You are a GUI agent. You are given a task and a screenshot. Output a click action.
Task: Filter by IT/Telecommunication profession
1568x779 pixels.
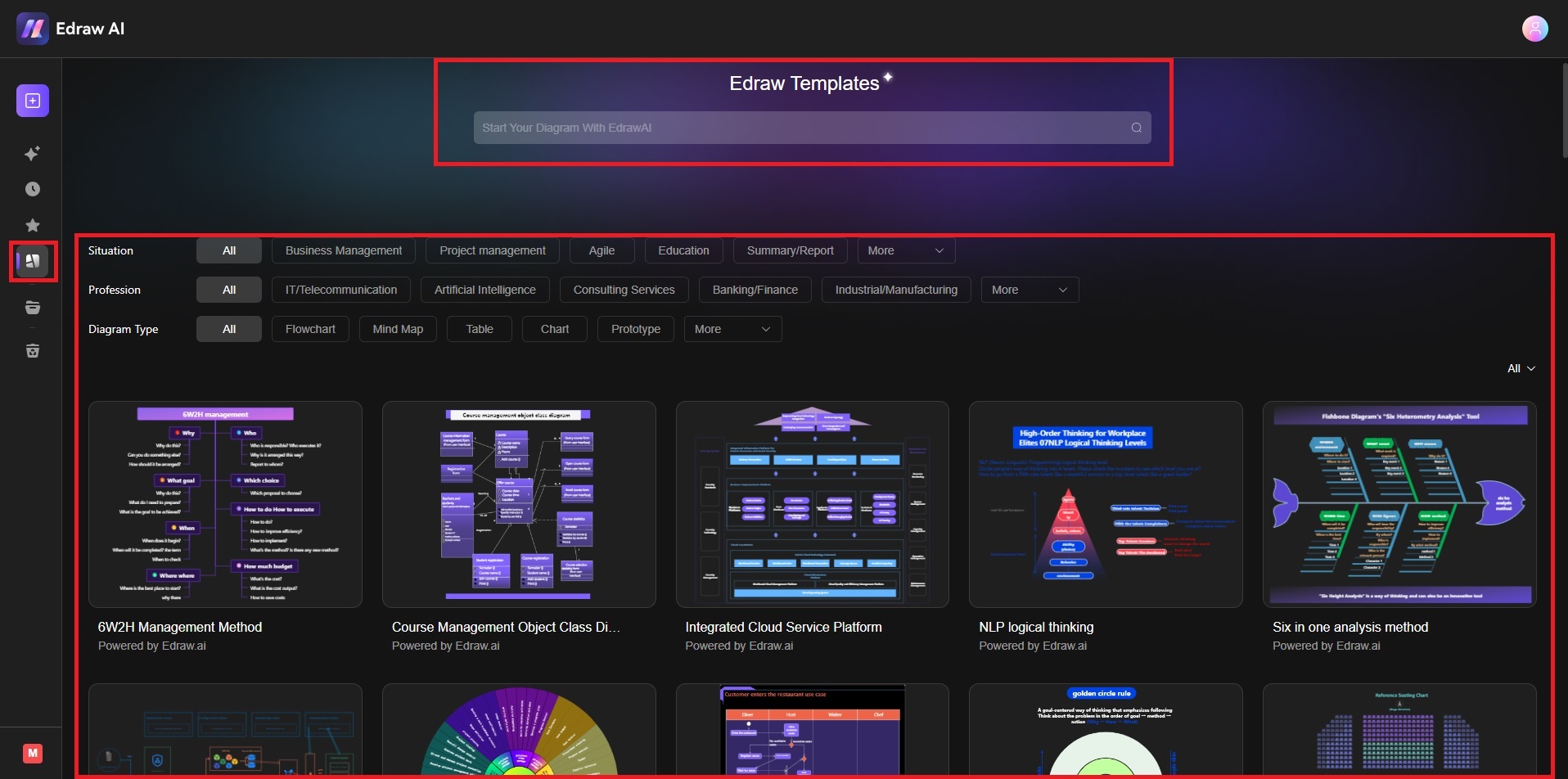click(x=341, y=290)
